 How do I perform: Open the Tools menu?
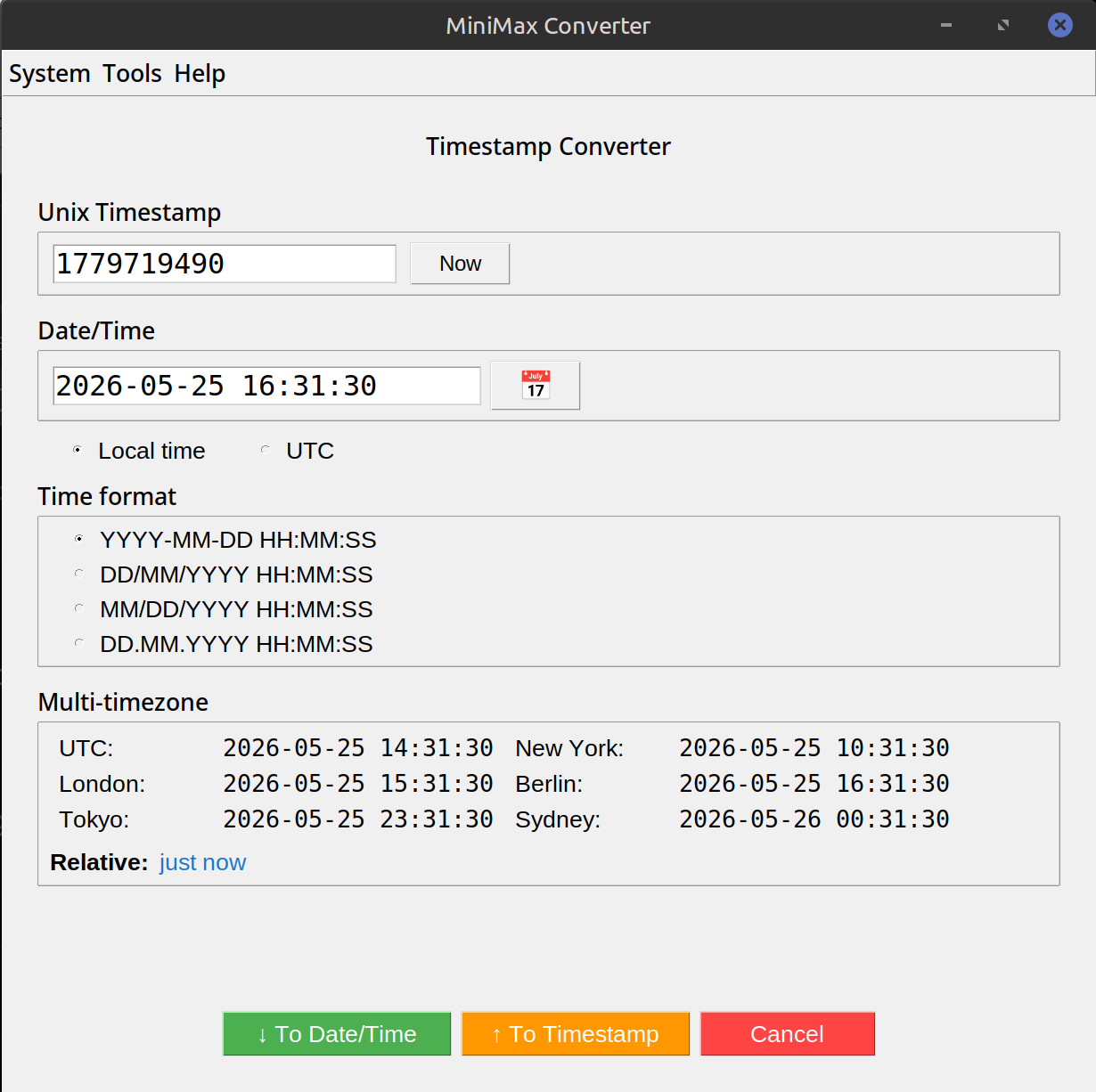coord(132,73)
